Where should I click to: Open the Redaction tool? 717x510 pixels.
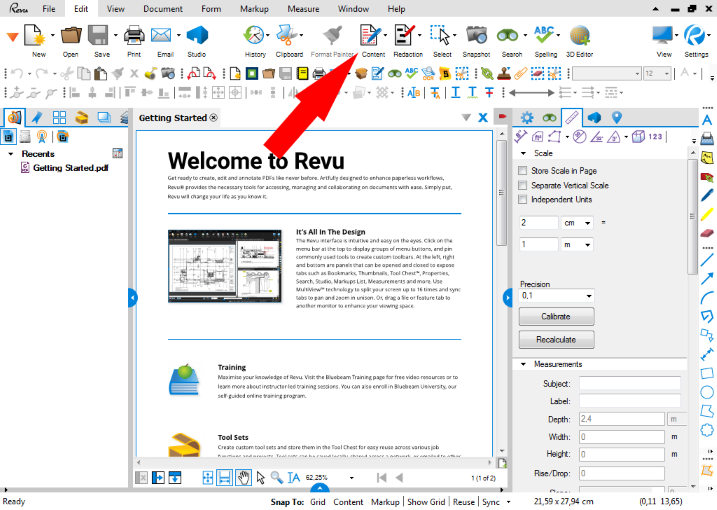405,37
